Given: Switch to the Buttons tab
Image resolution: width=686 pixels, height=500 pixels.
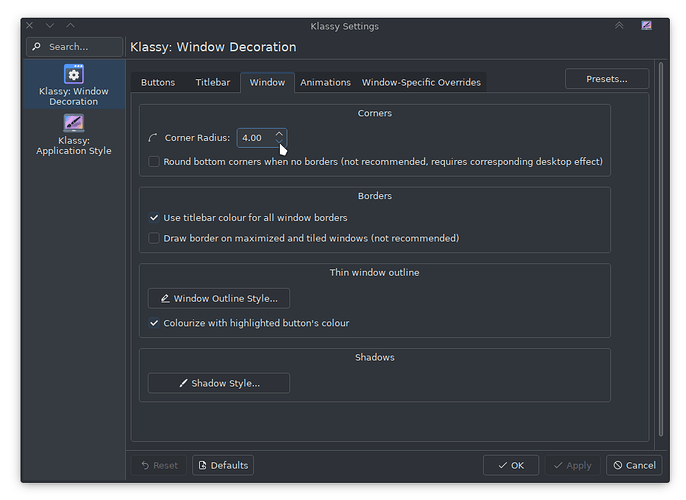Looking at the screenshot, I should pyautogui.click(x=157, y=82).
